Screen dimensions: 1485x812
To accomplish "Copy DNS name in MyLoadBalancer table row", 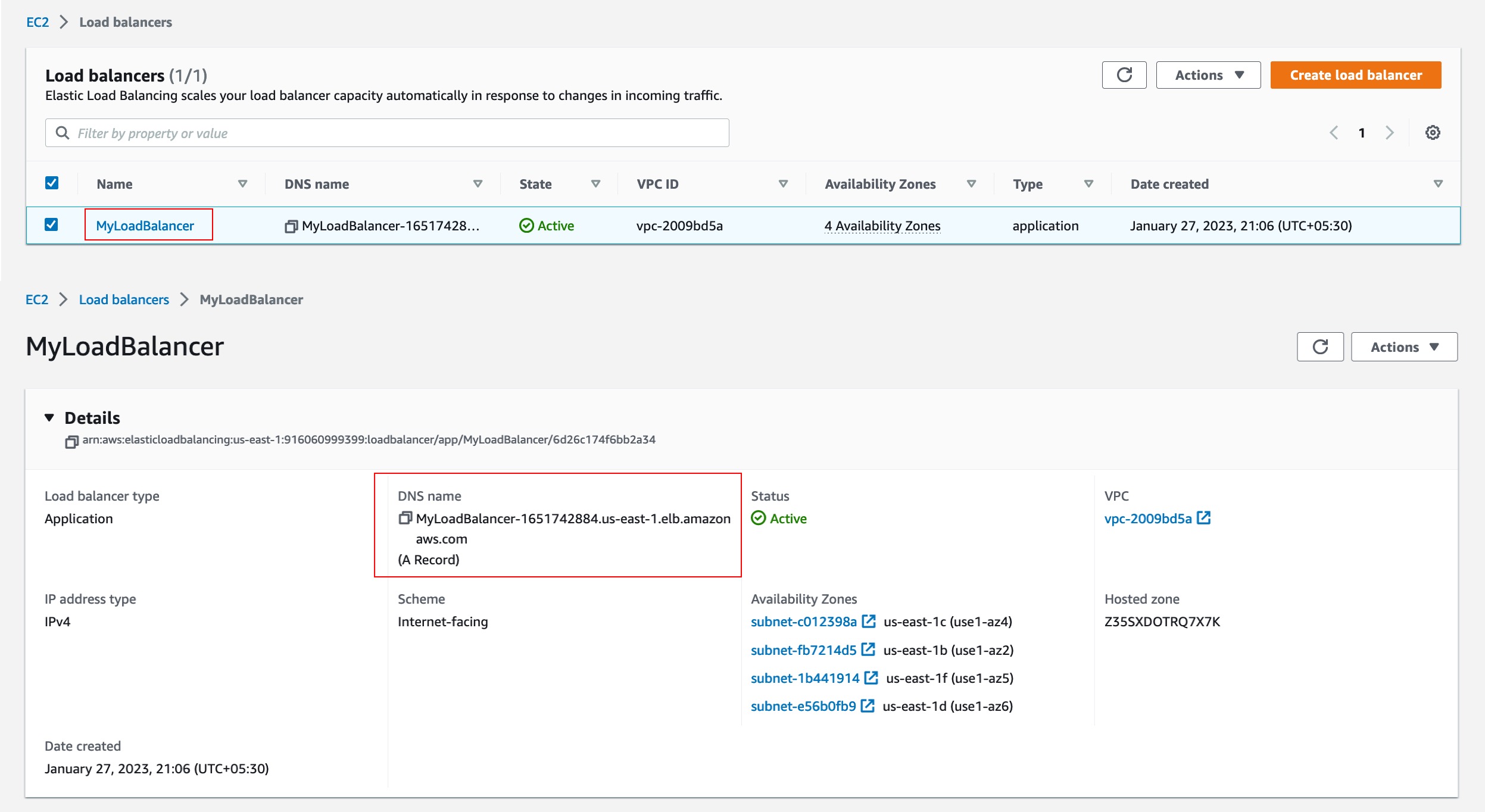I will point(291,226).
